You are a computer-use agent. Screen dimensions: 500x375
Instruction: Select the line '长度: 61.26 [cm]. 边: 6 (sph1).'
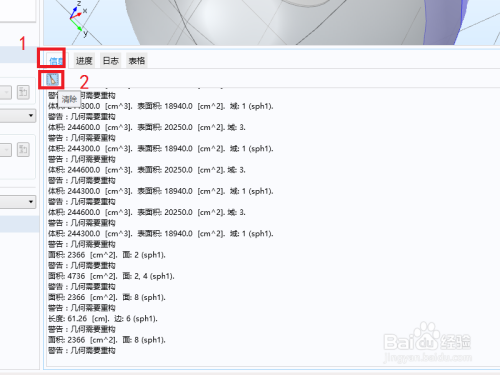pos(103,319)
